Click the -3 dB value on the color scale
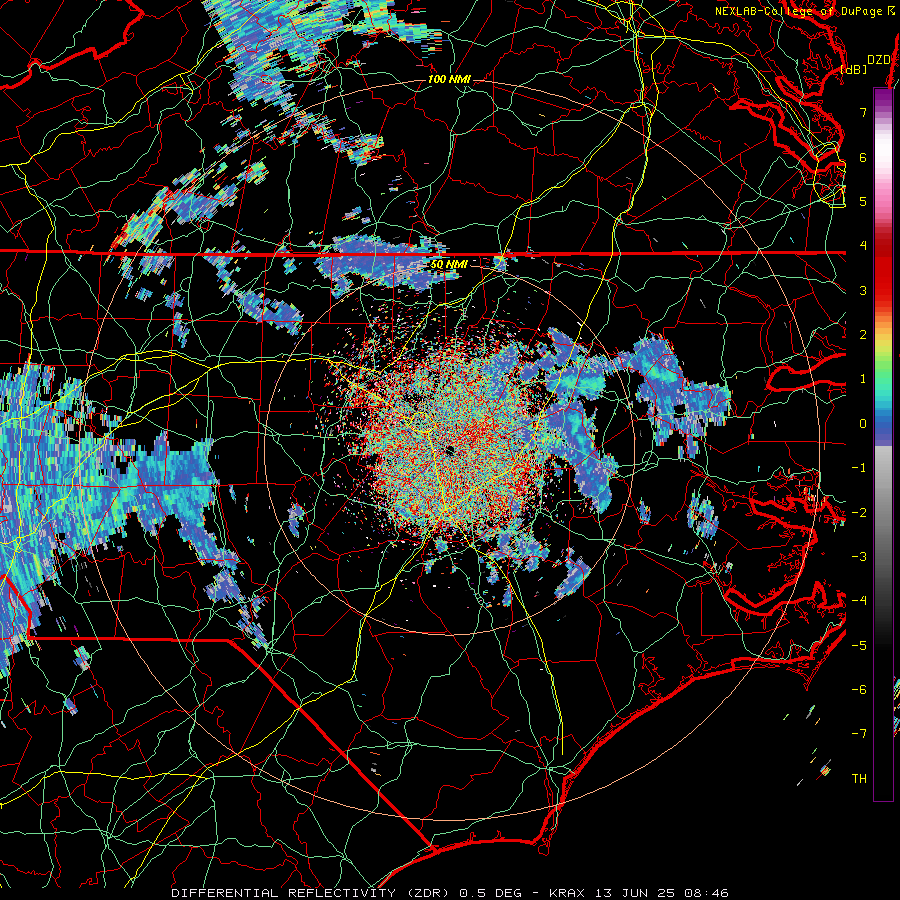Screen dimensions: 900x900 point(859,557)
